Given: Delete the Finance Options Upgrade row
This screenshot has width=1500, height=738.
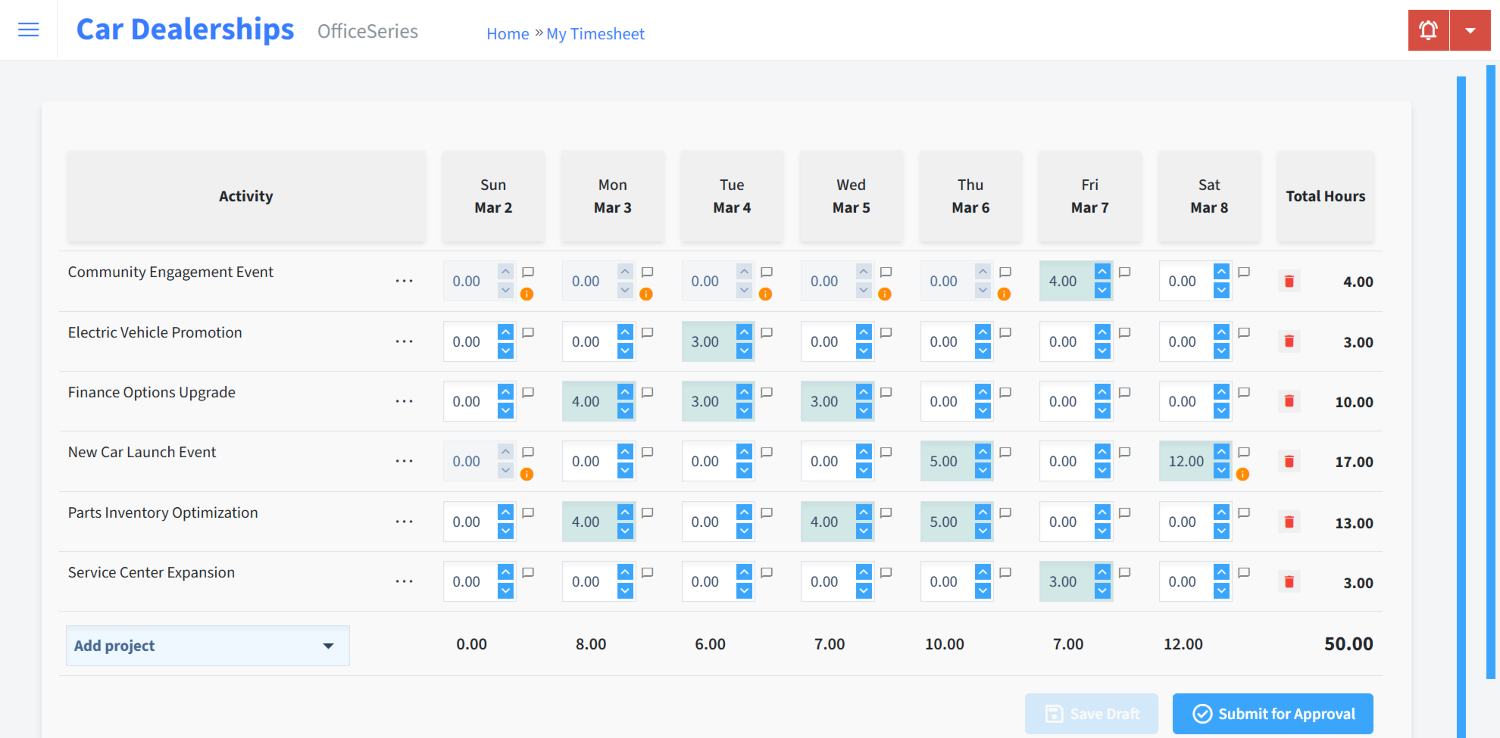Looking at the screenshot, I should pos(1288,401).
